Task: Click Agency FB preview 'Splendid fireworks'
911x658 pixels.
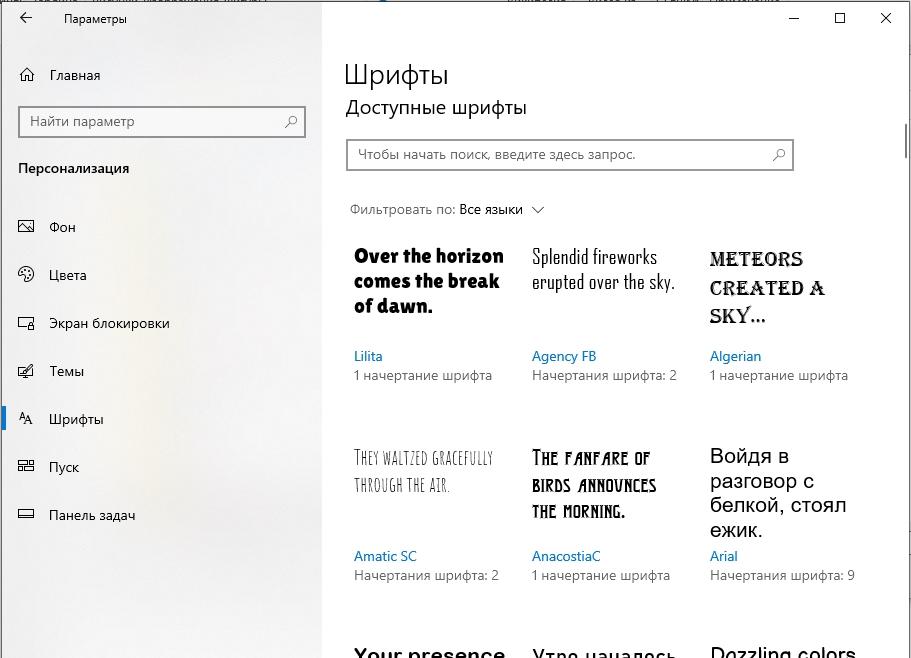Action: pyautogui.click(x=603, y=269)
